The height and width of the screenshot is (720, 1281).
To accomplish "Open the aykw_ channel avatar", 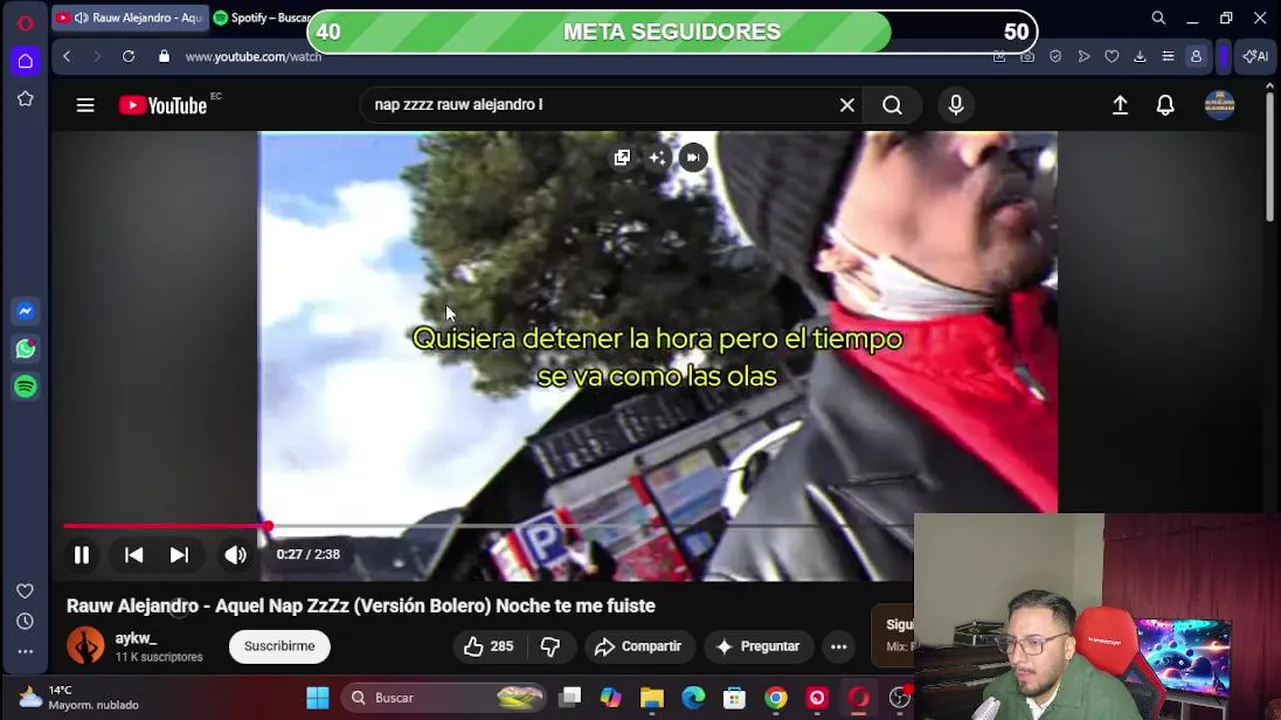I will click(85, 646).
